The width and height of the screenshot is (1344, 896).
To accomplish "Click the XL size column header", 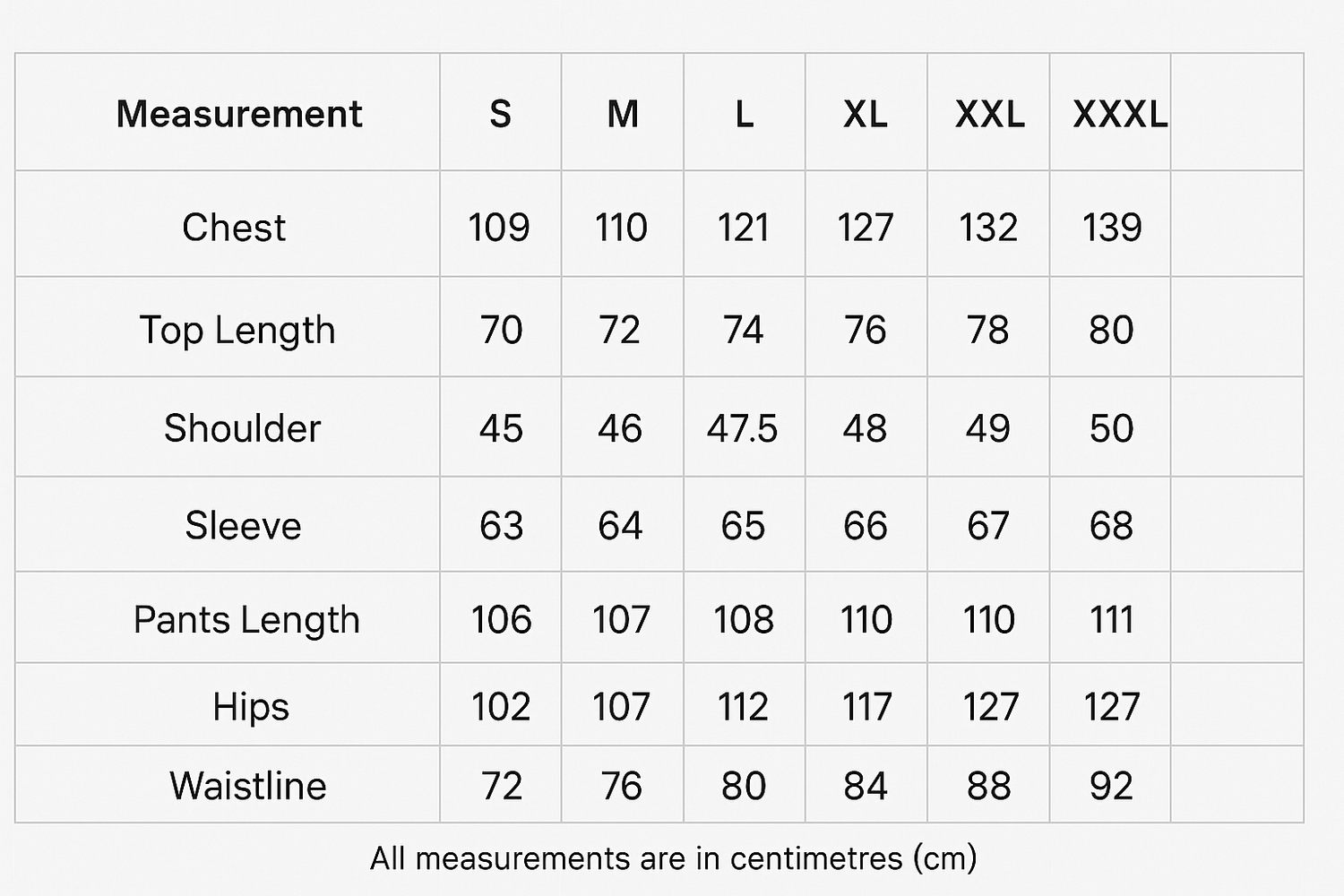I will click(865, 114).
